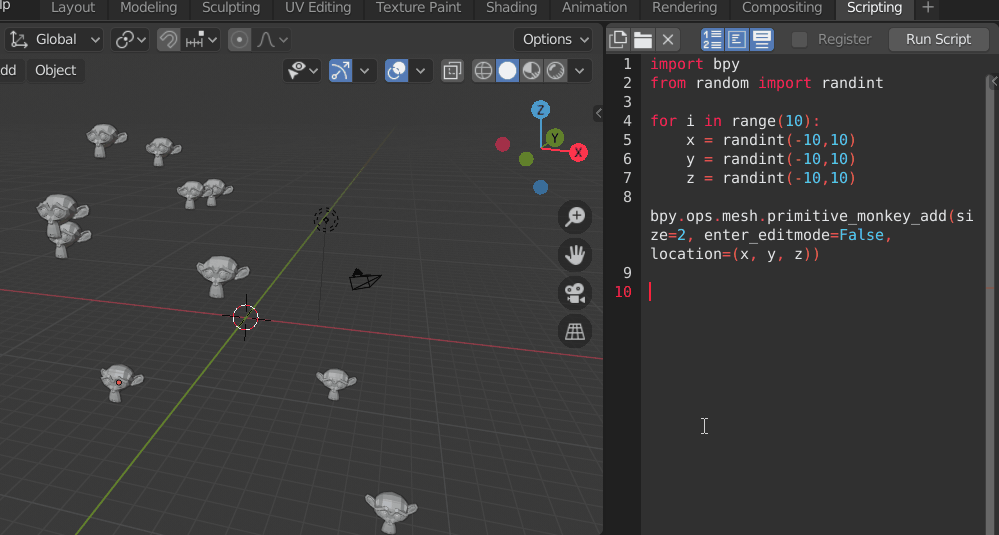This screenshot has width=999, height=535.
Task: Click 'location=(x, y, z))' code text
Action: click(735, 254)
